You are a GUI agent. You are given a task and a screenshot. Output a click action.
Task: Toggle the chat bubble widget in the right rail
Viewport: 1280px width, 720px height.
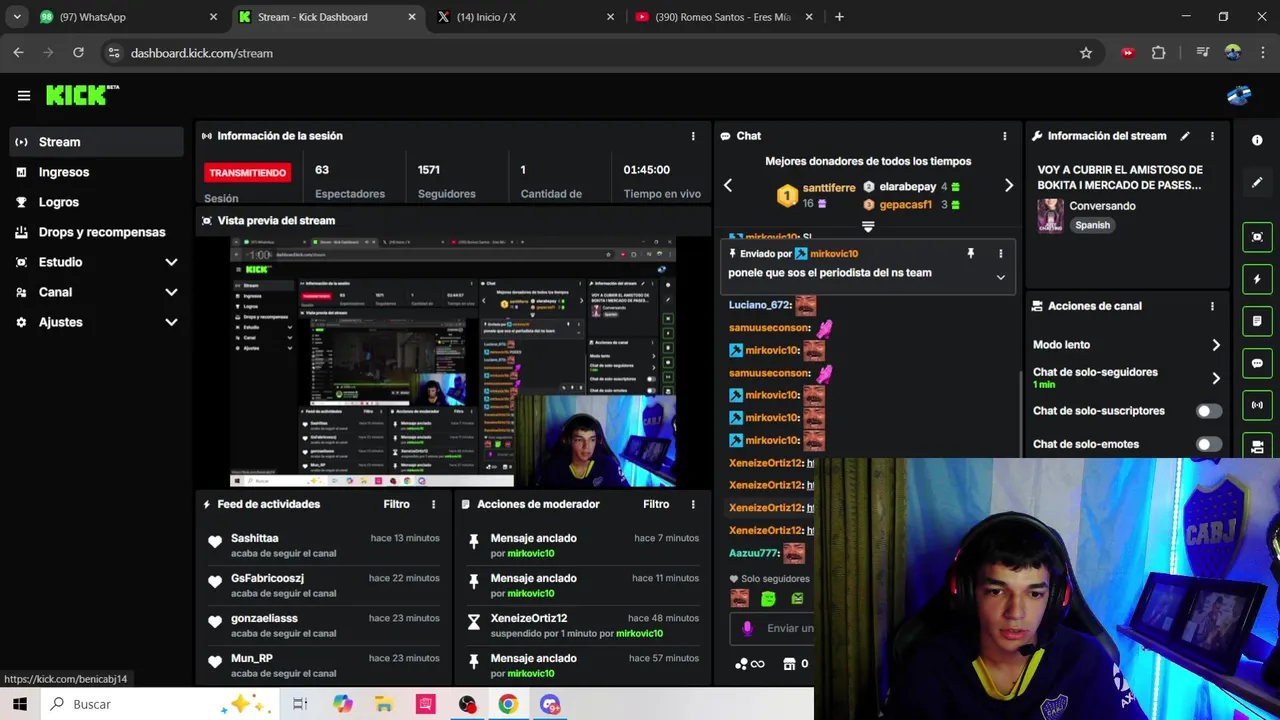click(x=1257, y=363)
